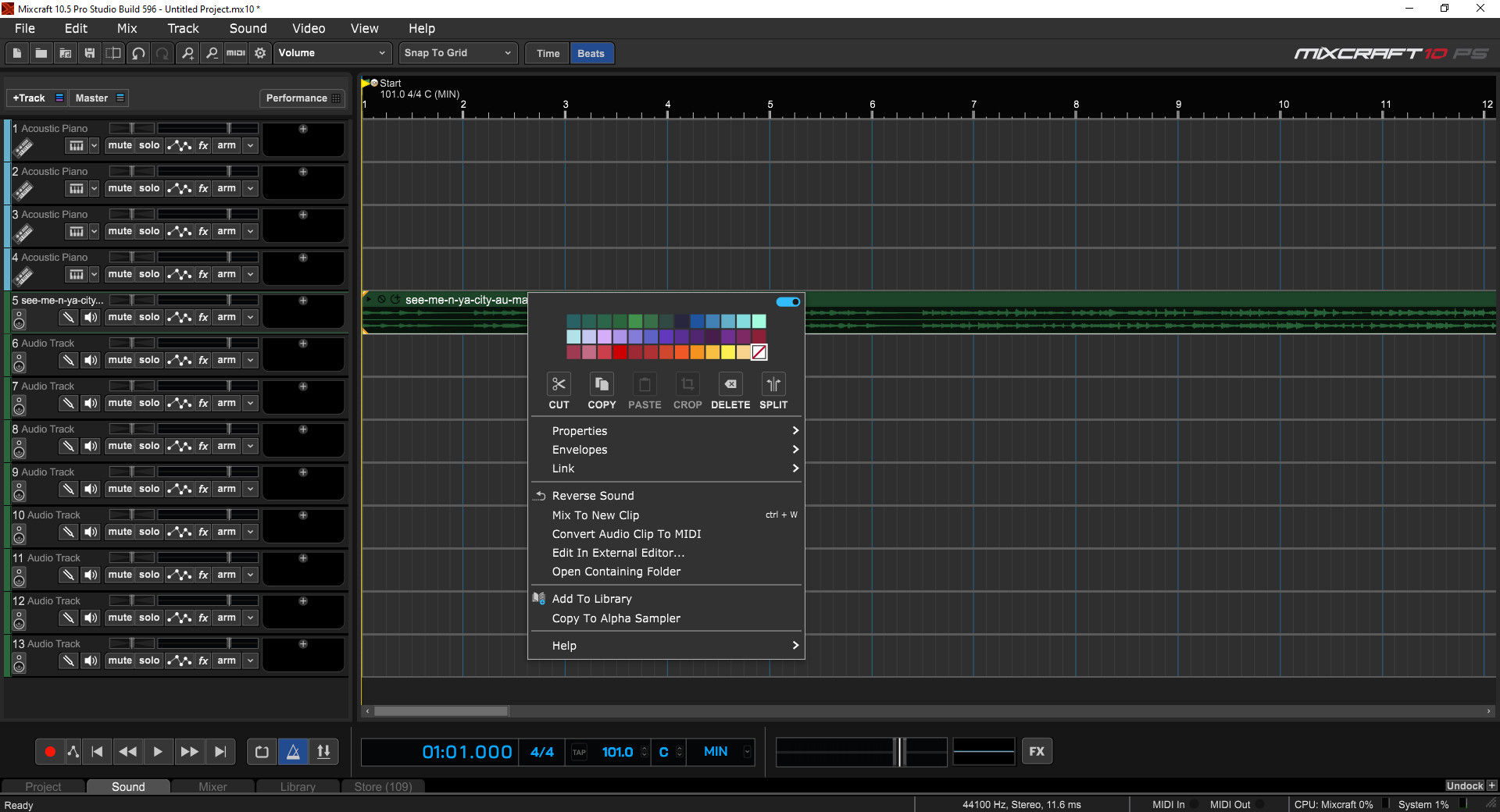Screen dimensions: 1500x812
Task: Click the MIDI toolbar icon
Action: (236, 53)
